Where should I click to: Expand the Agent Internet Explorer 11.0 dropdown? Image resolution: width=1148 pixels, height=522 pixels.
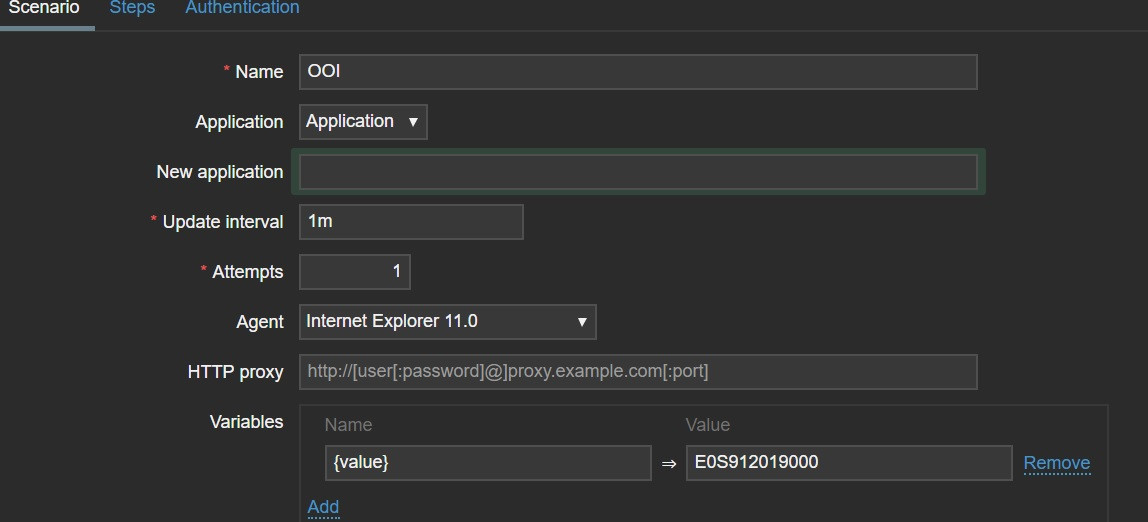point(447,322)
